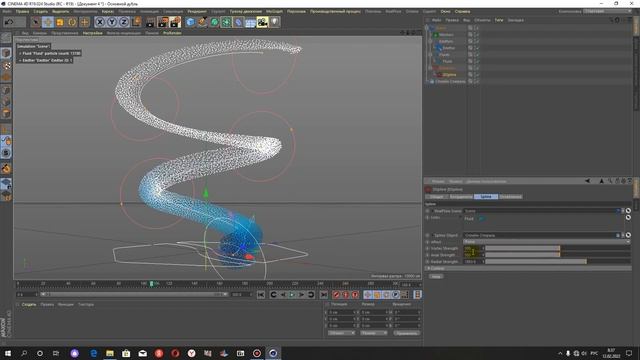Click the Deformer icon in toolbar

pyautogui.click(x=238, y=22)
